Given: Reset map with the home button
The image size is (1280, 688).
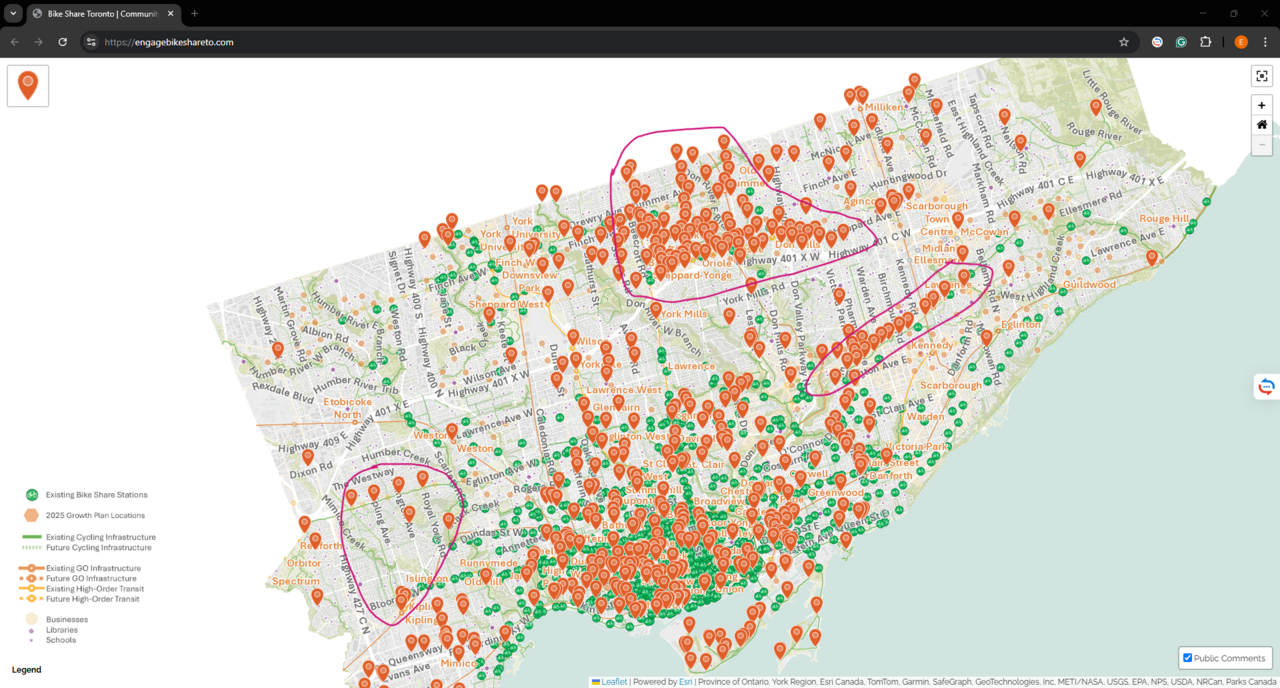Looking at the screenshot, I should click(x=1262, y=125).
